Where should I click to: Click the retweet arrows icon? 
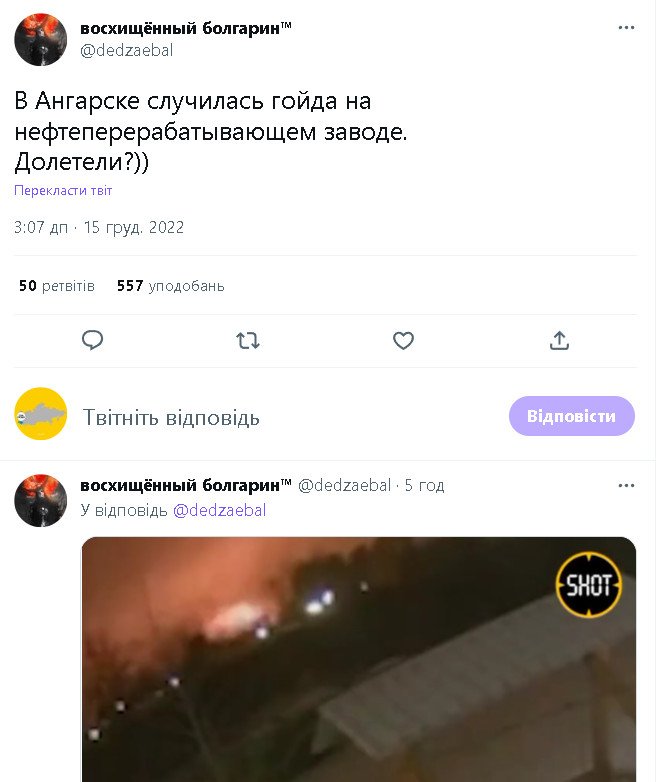(x=247, y=341)
